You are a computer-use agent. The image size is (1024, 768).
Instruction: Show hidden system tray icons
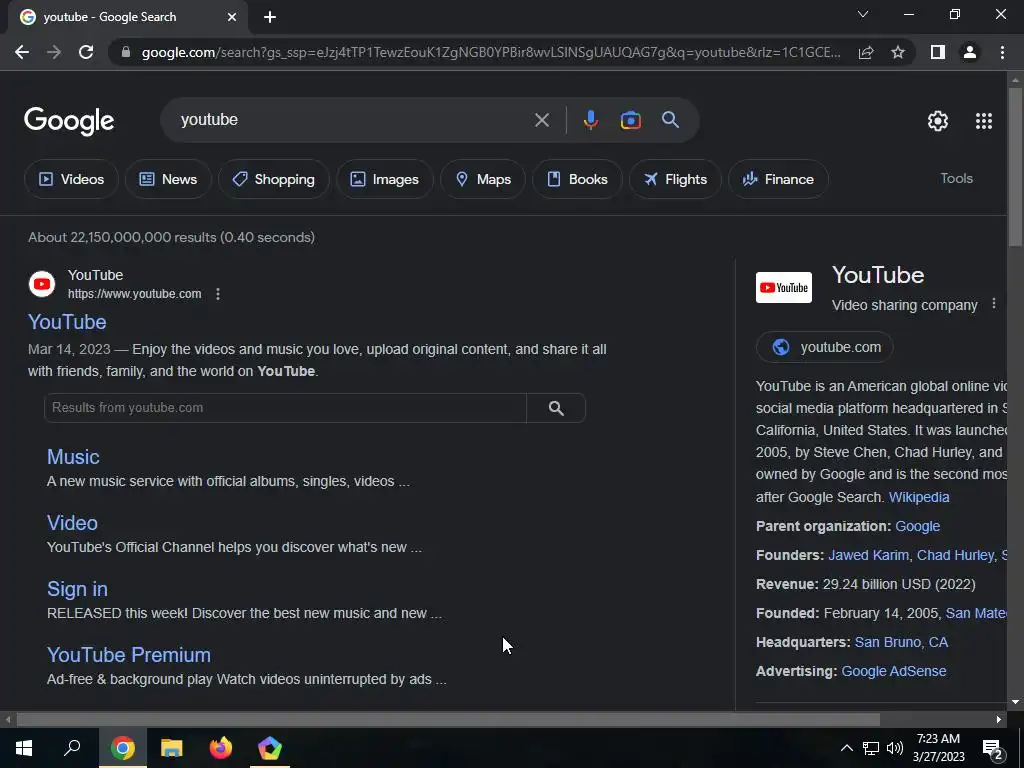[x=846, y=748]
